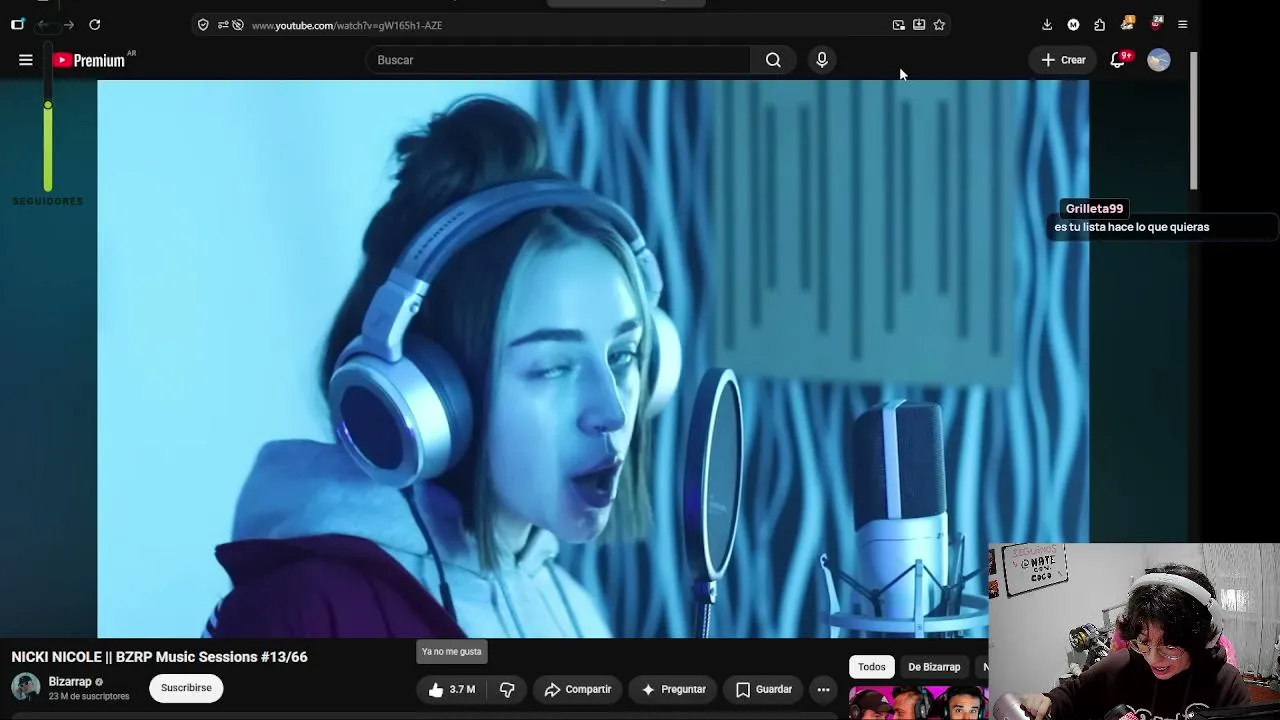Image resolution: width=1280 pixels, height=720 pixels.
Task: Reload the page with the refresh icon
Action: pyautogui.click(x=94, y=24)
